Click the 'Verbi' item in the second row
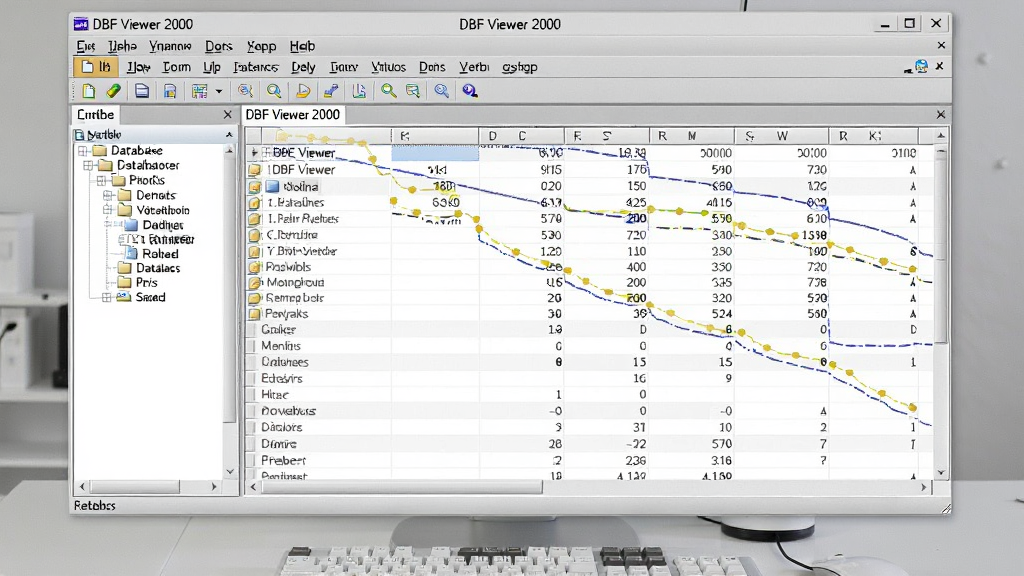Image resolution: width=1024 pixels, height=576 pixels. pos(473,67)
